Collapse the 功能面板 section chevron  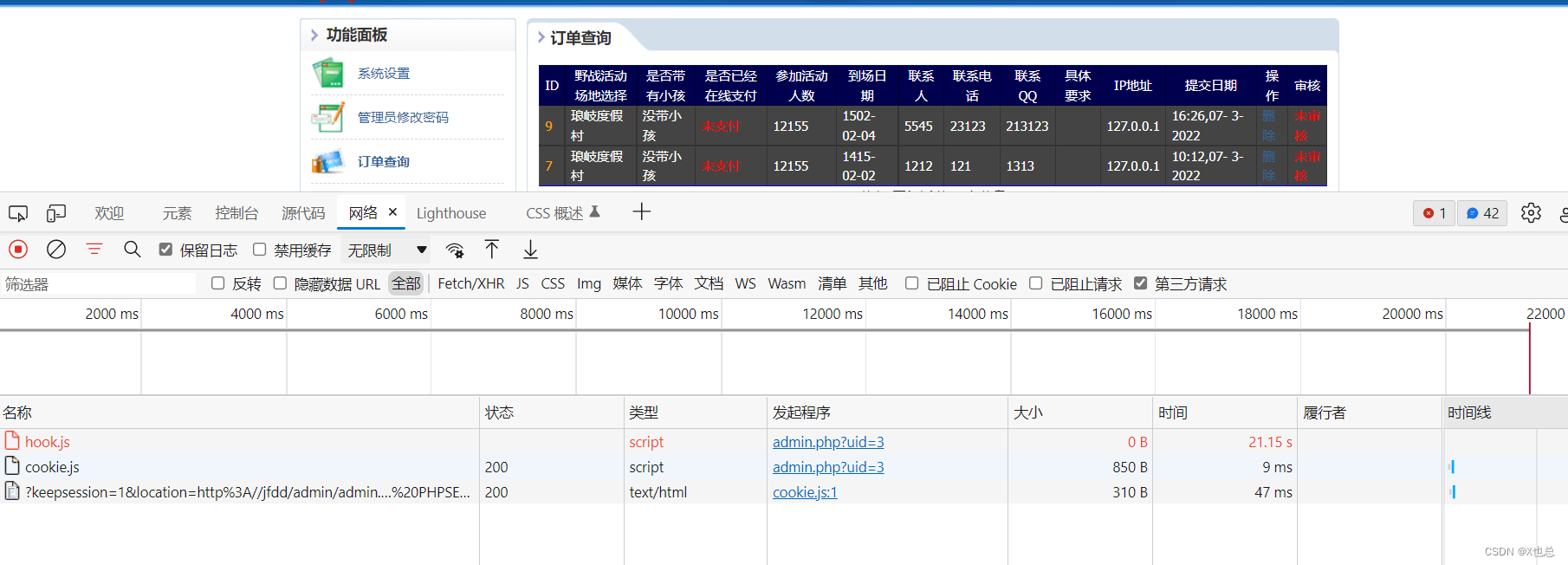click(314, 36)
